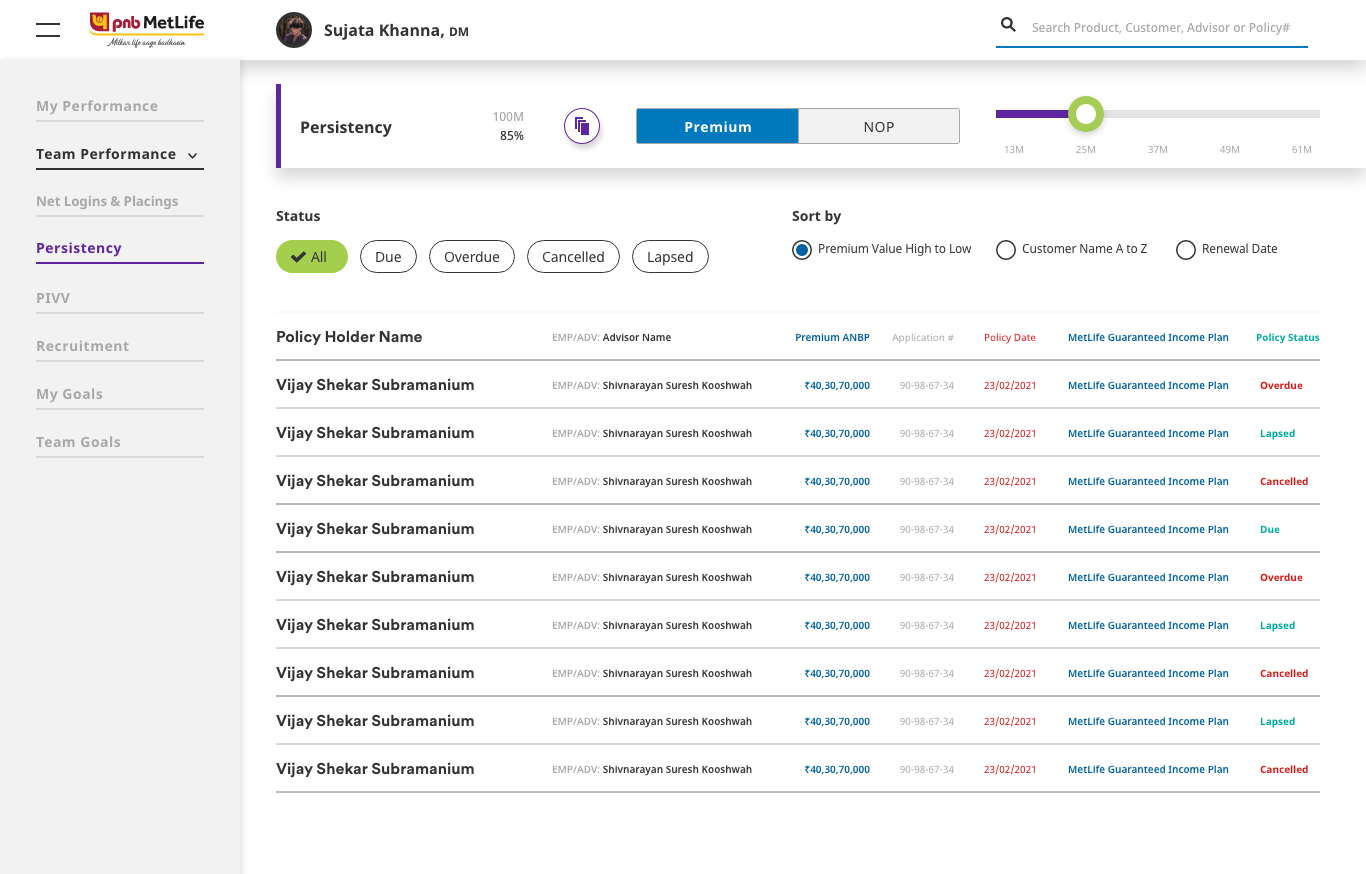Click the PNB MetLife logo

(146, 29)
